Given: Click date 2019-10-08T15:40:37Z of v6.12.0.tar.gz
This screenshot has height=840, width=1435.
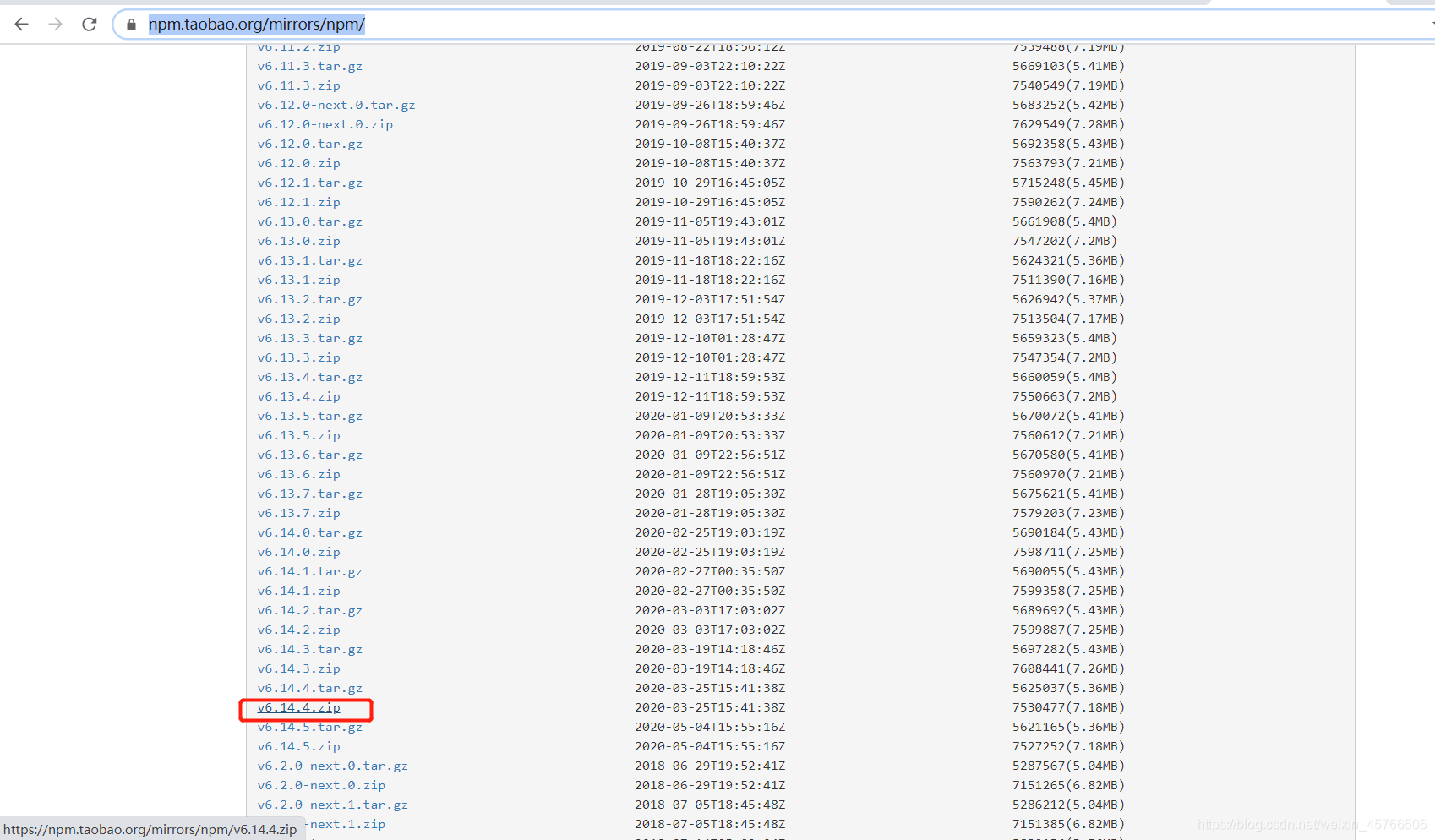Looking at the screenshot, I should tap(710, 144).
